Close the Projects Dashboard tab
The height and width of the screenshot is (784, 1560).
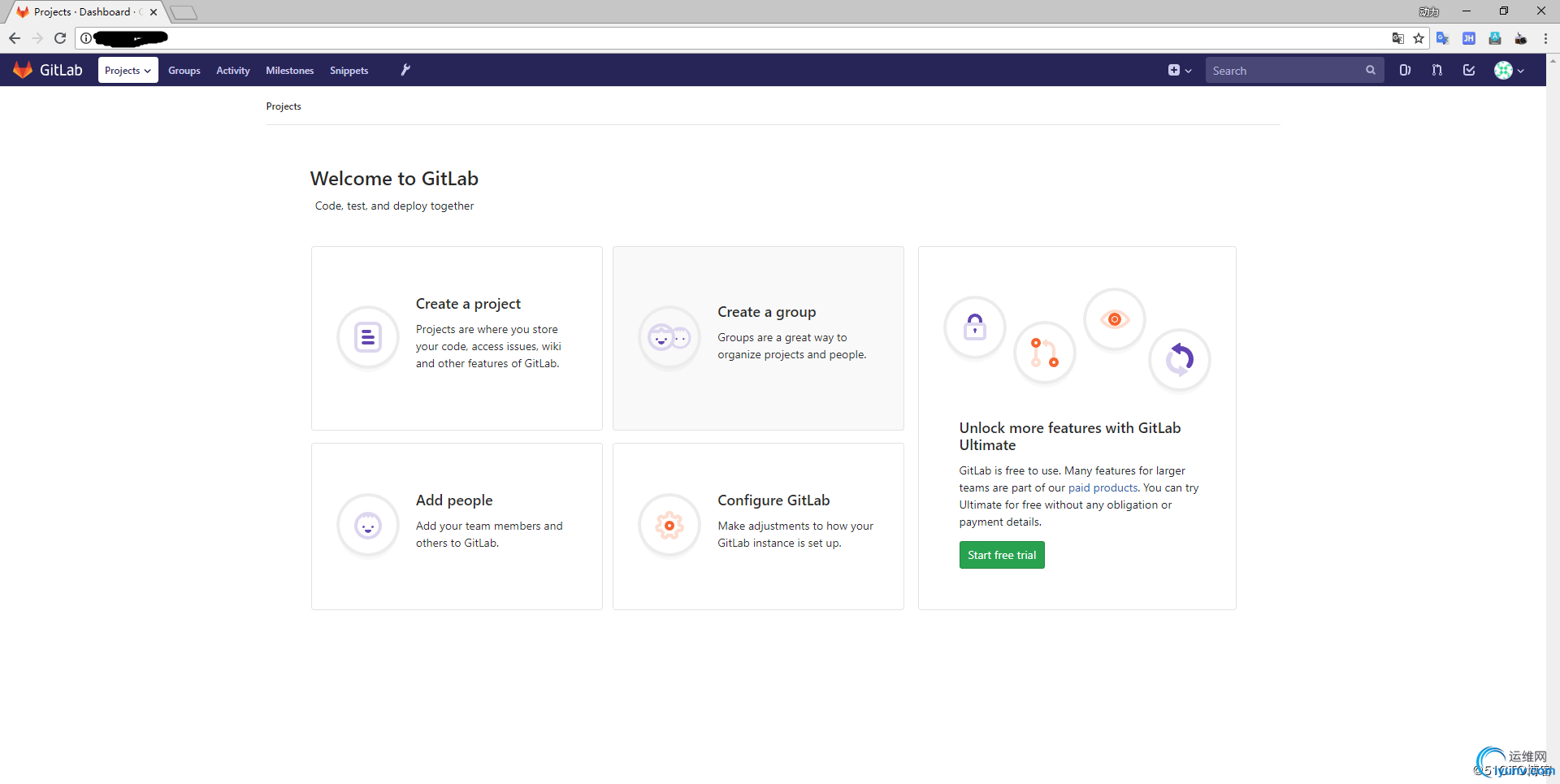click(154, 12)
